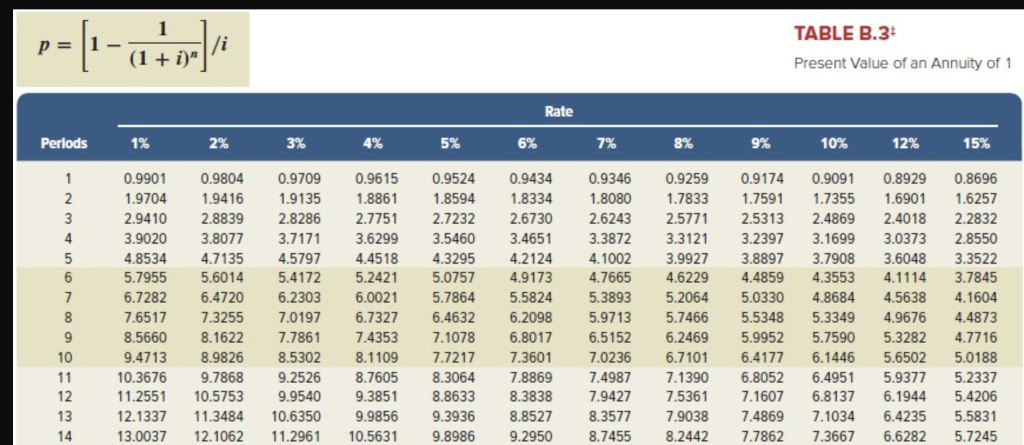
Task: Click value 1.8080 under 7% rate
Action: 610,197
